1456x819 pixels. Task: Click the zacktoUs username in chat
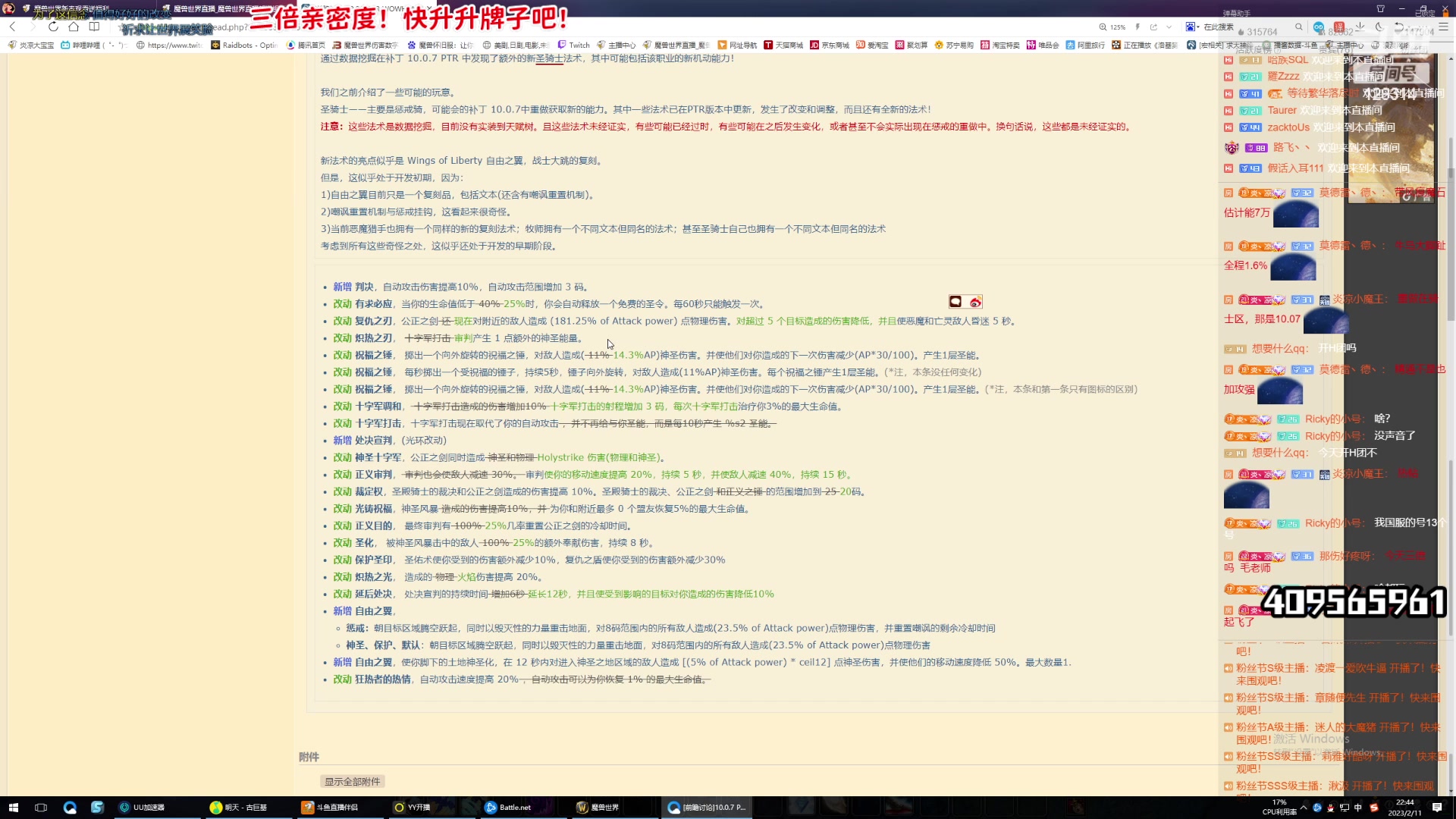(x=1288, y=127)
